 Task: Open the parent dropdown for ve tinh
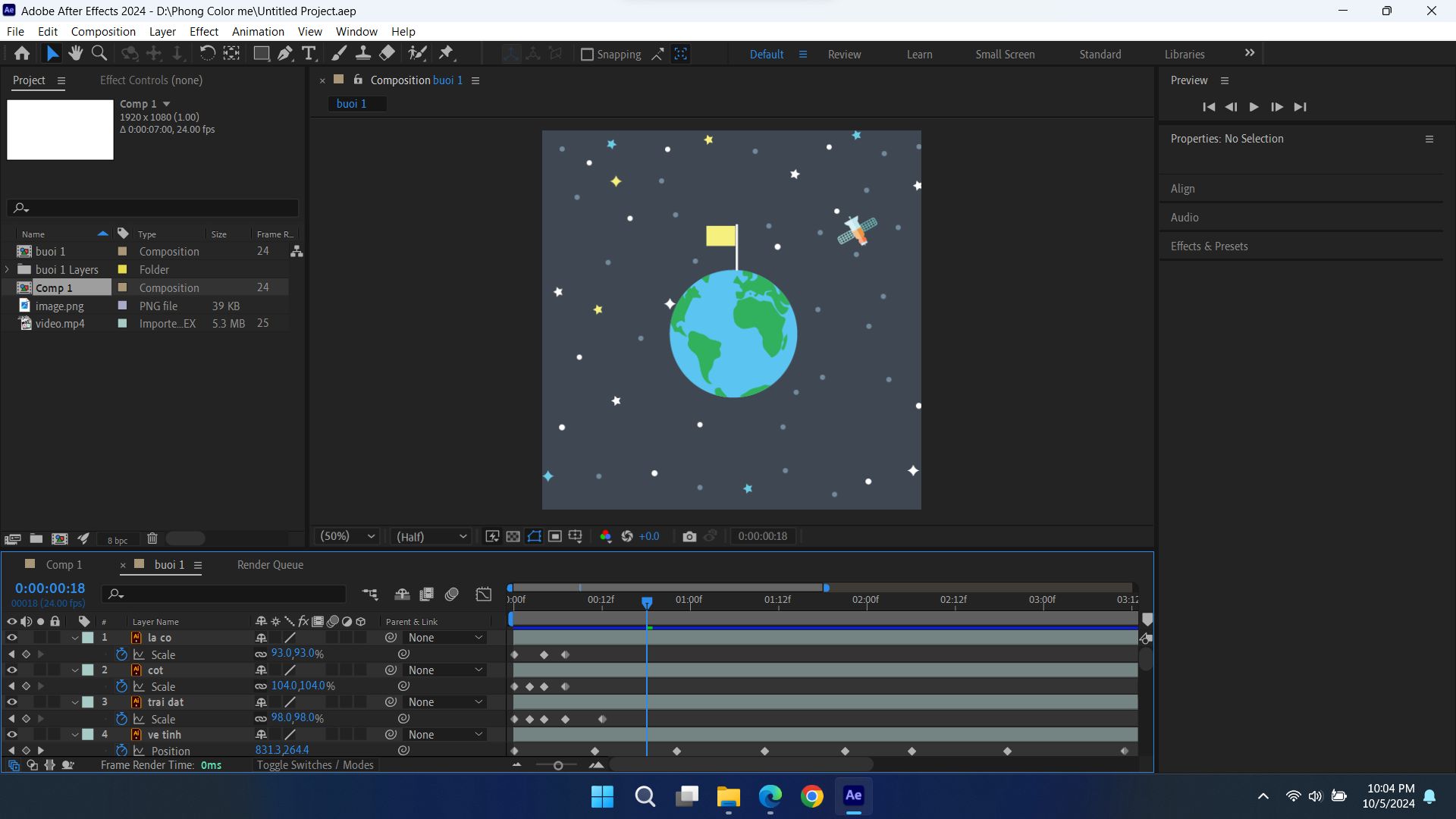[444, 735]
